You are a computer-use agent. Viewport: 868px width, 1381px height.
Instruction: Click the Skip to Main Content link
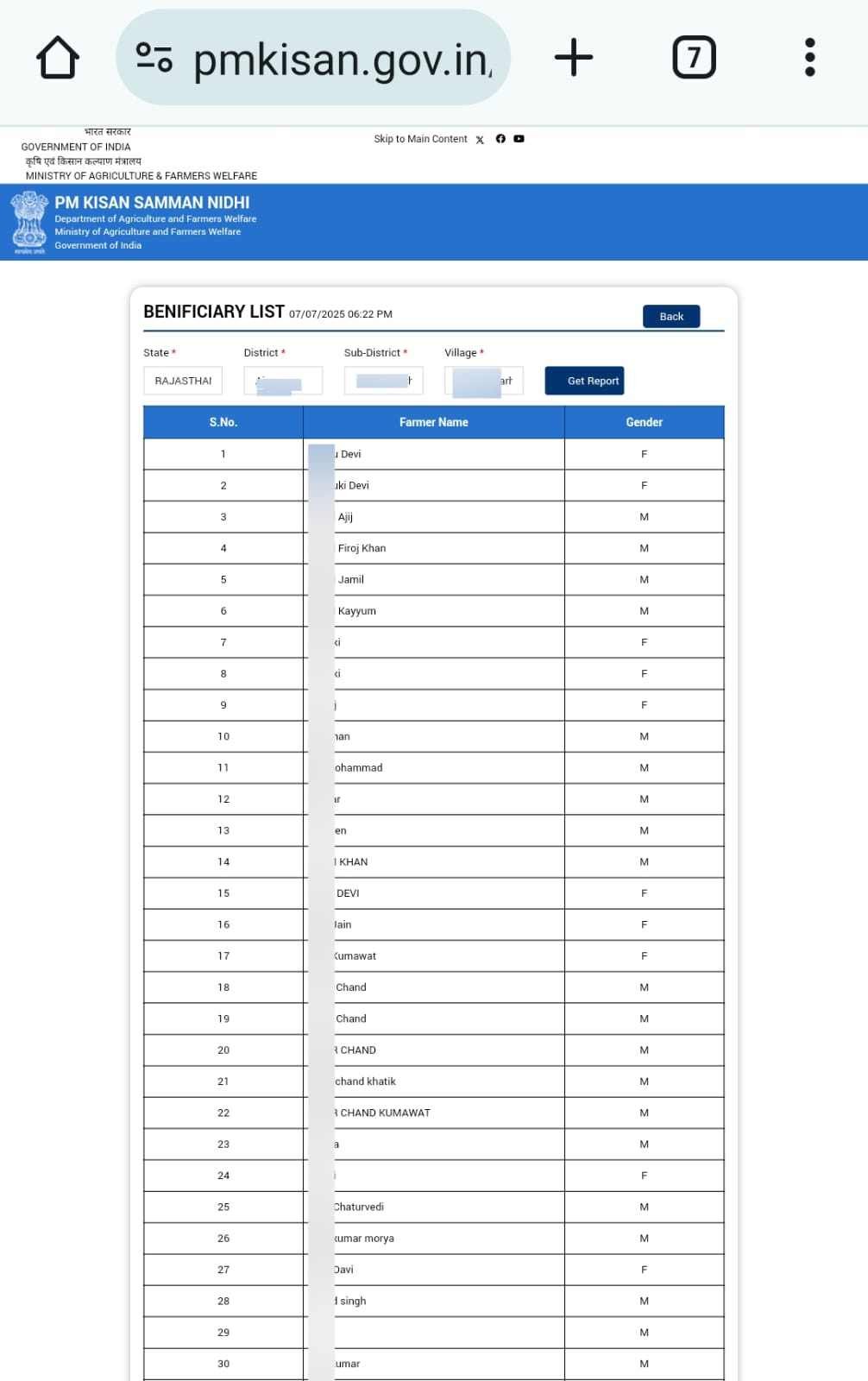tap(421, 138)
